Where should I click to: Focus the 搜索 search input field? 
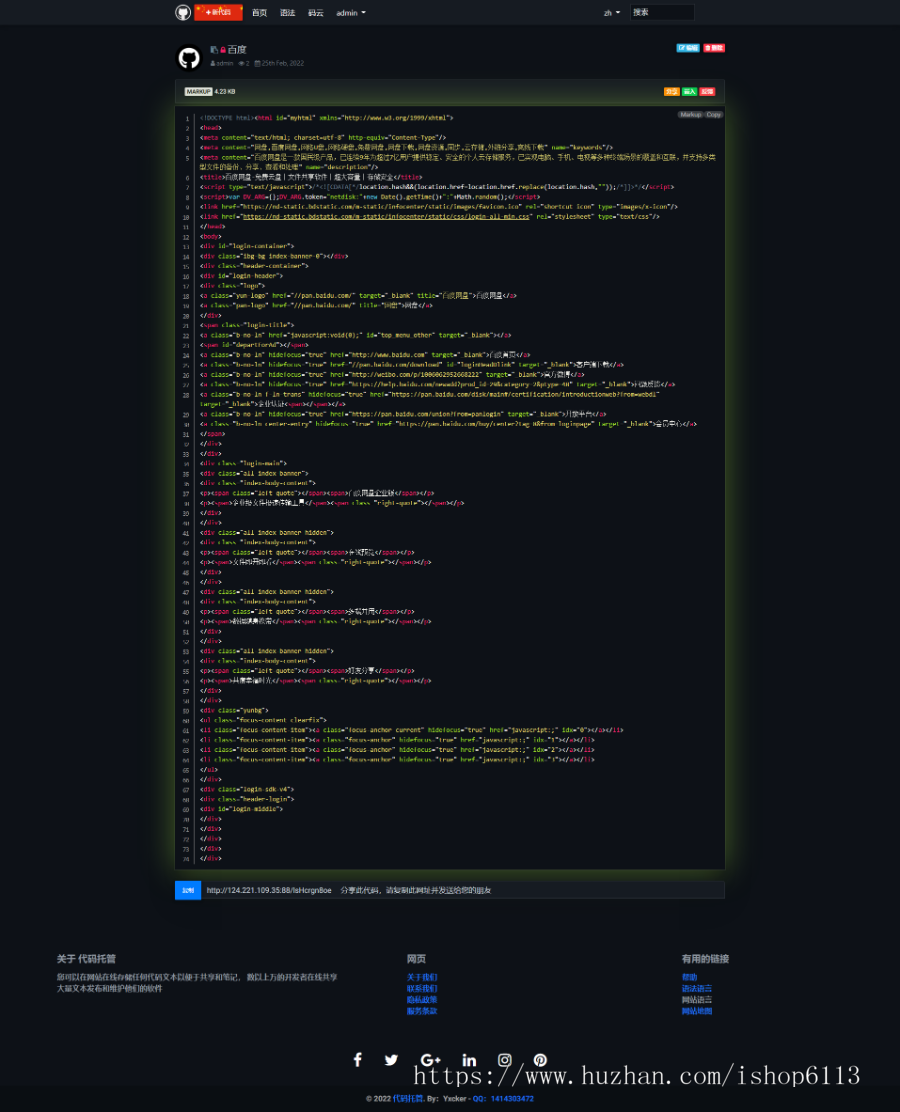(662, 12)
